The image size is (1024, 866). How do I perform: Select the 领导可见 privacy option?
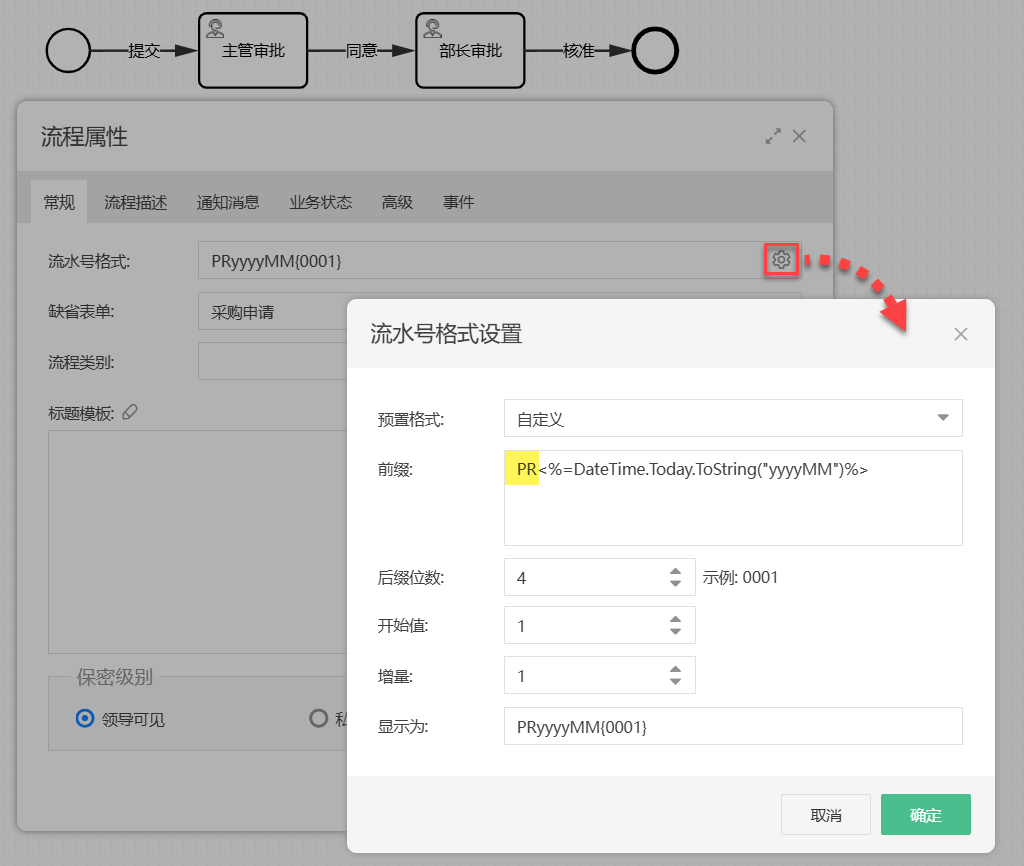[x=83, y=718]
